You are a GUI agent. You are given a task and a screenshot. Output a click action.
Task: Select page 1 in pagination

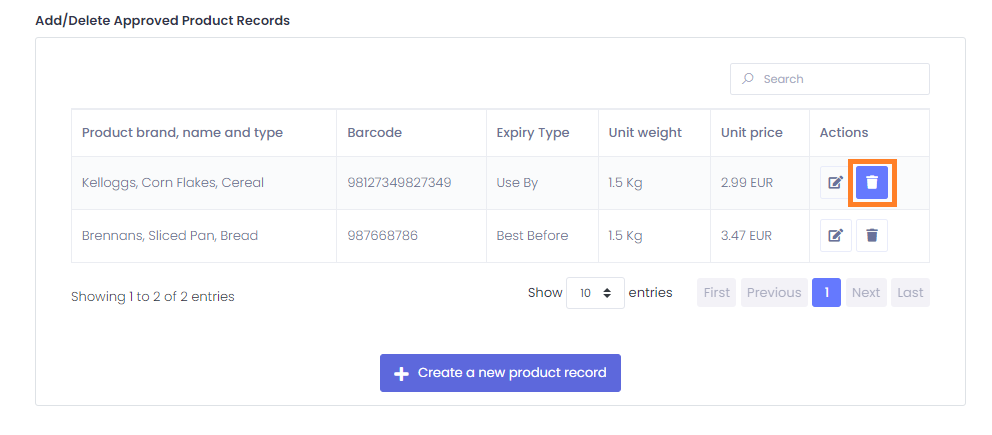click(x=826, y=293)
